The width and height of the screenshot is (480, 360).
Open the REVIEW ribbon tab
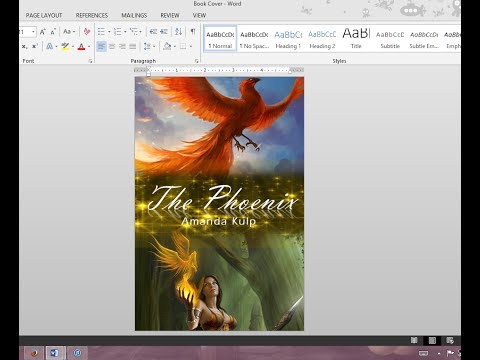click(170, 15)
